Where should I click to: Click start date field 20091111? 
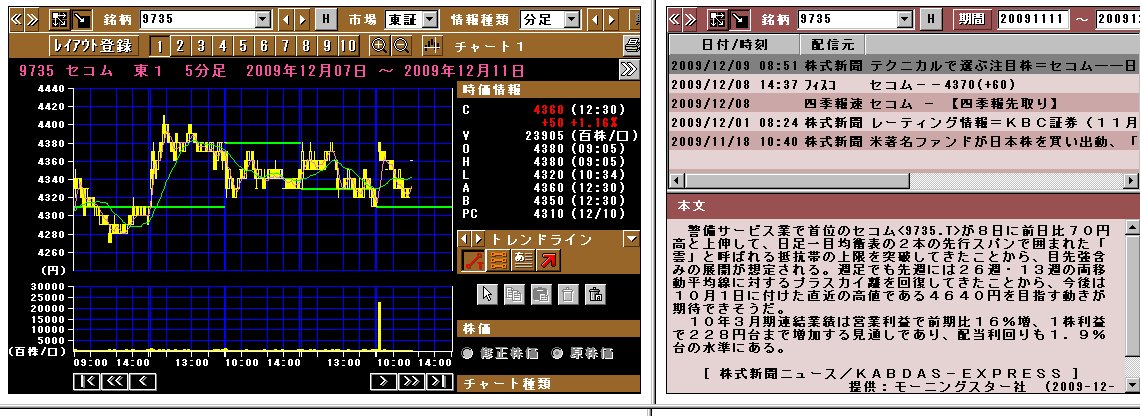(1034, 20)
